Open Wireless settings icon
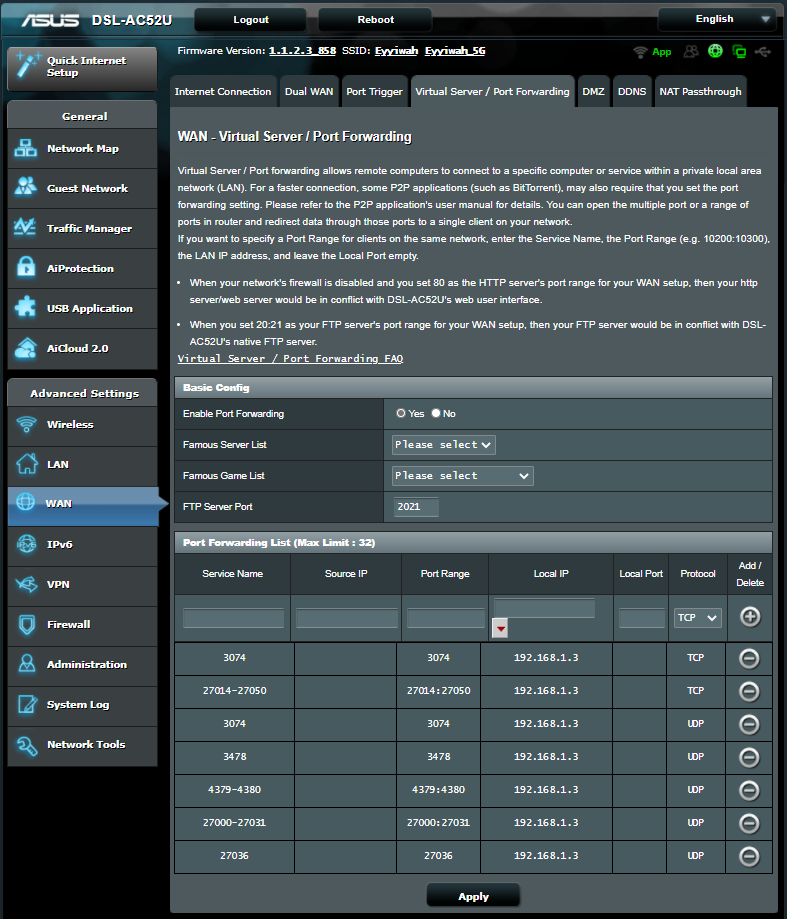The width and height of the screenshot is (787, 919). [26, 424]
